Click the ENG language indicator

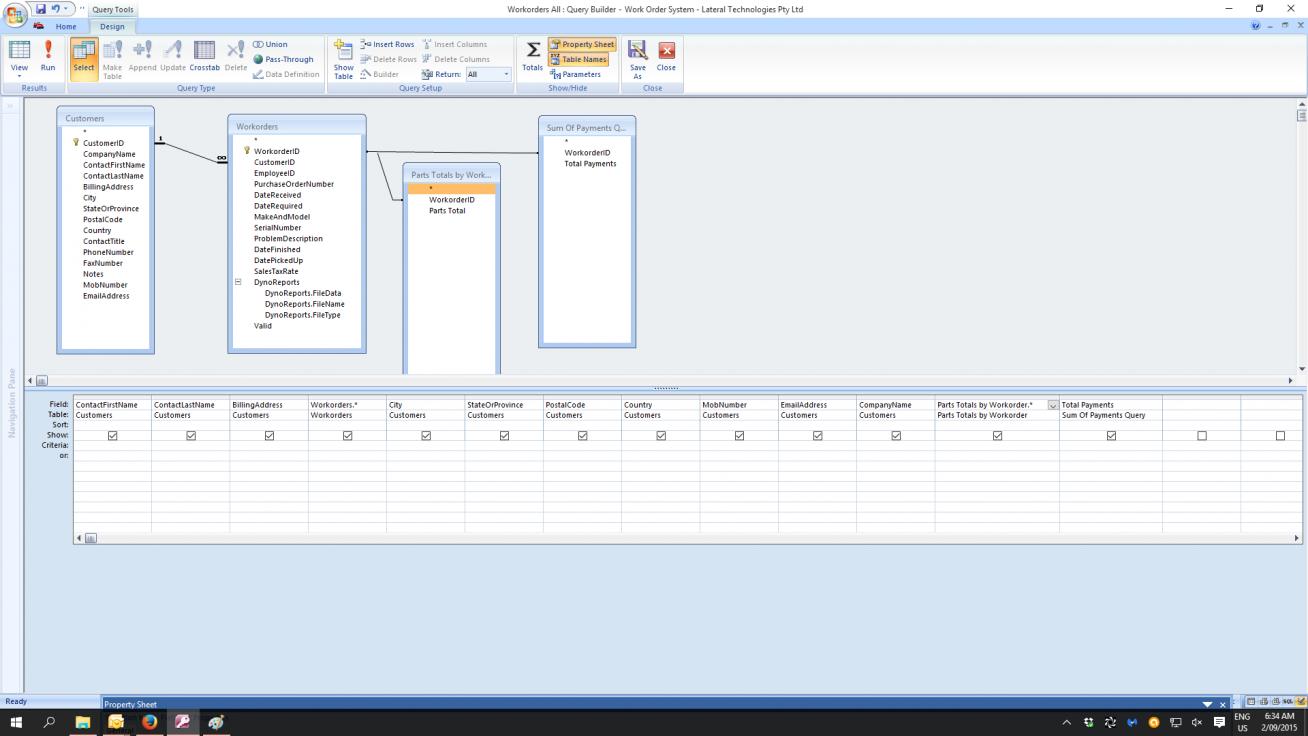(1242, 716)
